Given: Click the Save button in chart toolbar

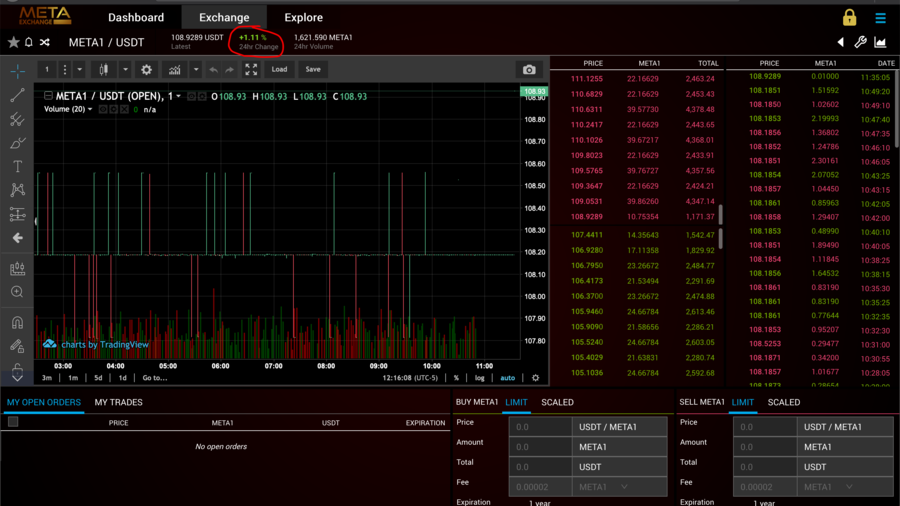Looking at the screenshot, I should [313, 70].
